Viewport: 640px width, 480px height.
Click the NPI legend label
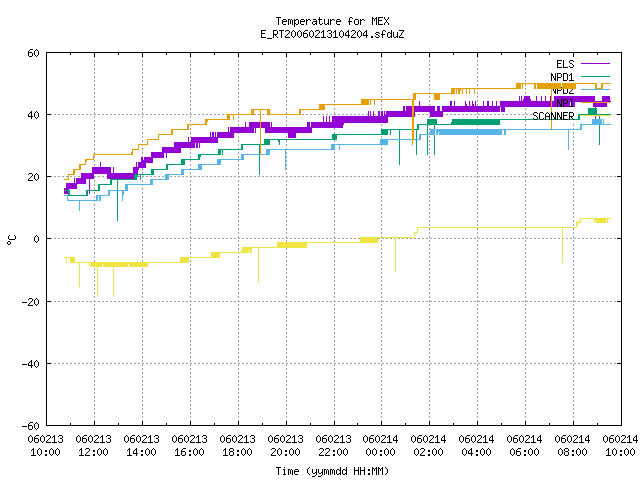[565, 103]
